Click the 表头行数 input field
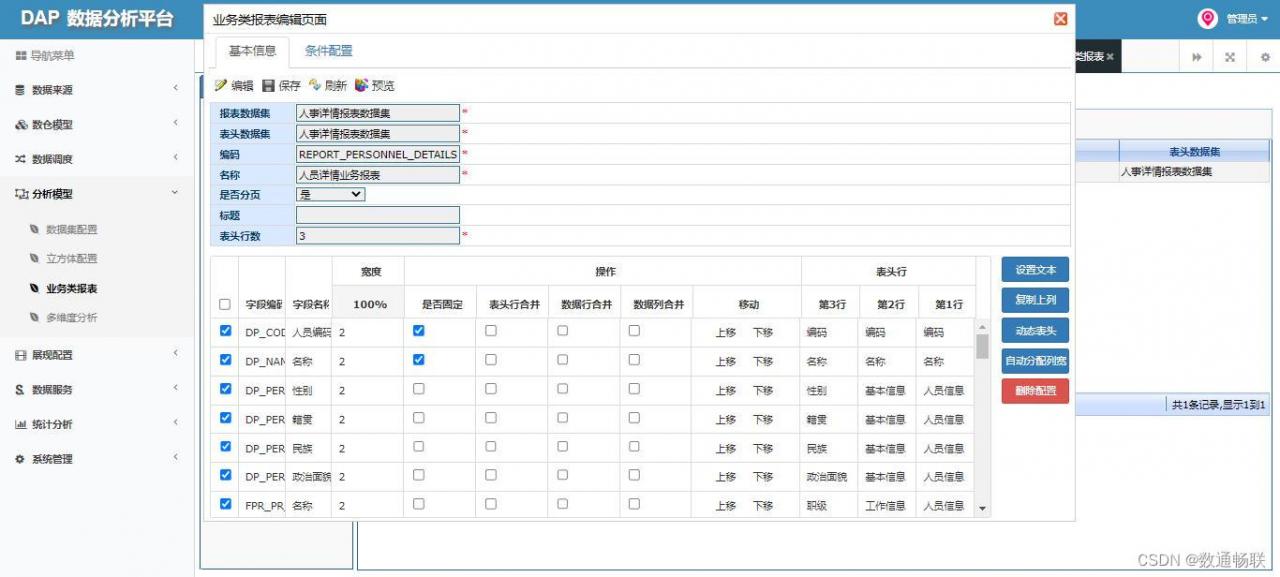This screenshot has width=1280, height=577. point(378,236)
